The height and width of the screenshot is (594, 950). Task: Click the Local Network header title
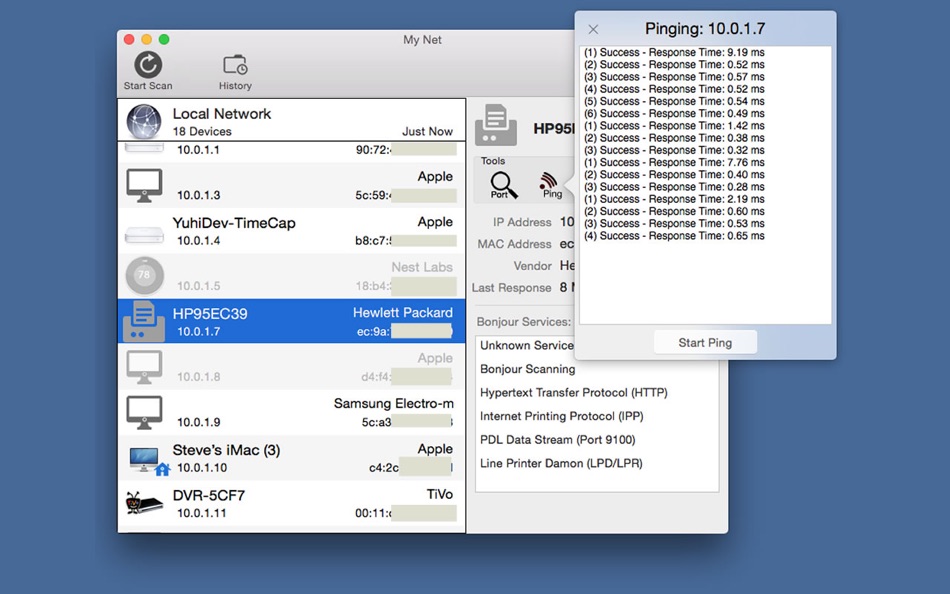pyautogui.click(x=222, y=114)
